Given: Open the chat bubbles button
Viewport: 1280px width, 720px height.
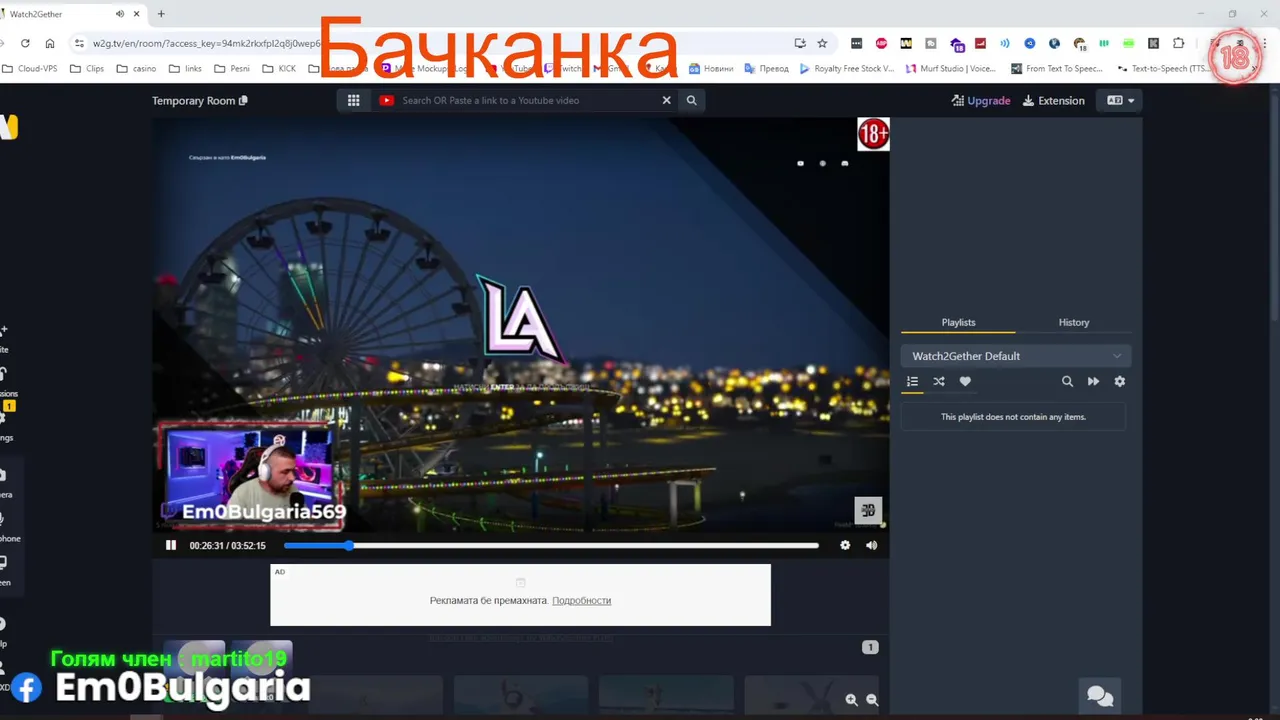Looking at the screenshot, I should [x=1100, y=695].
